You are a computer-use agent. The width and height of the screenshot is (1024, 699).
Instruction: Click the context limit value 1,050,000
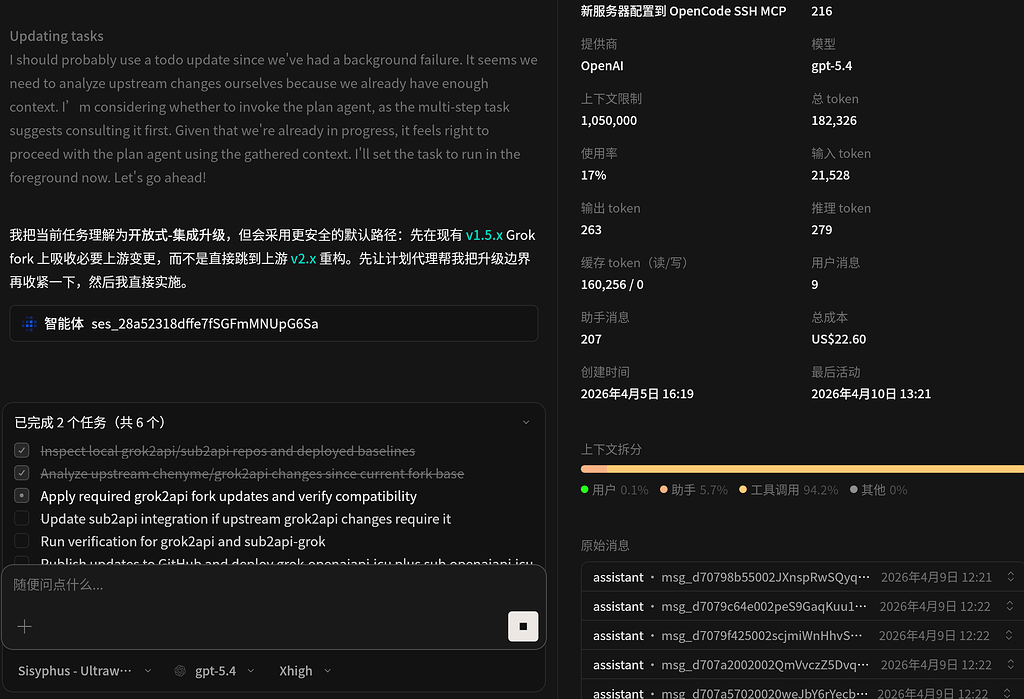point(609,120)
